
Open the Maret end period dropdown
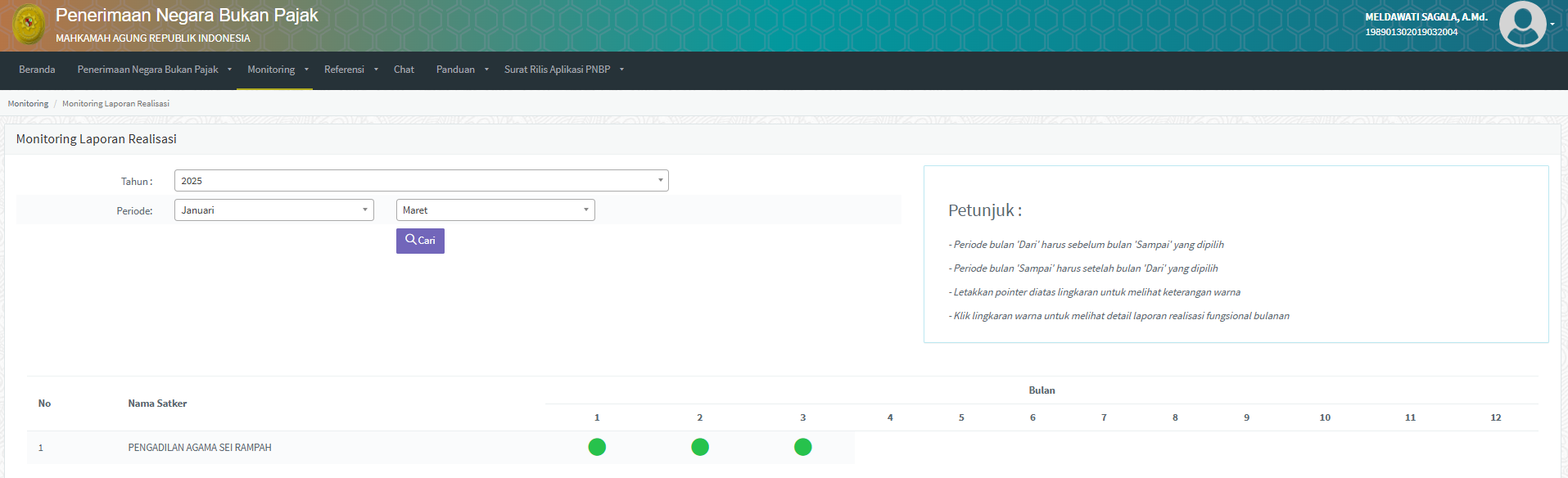pos(495,210)
